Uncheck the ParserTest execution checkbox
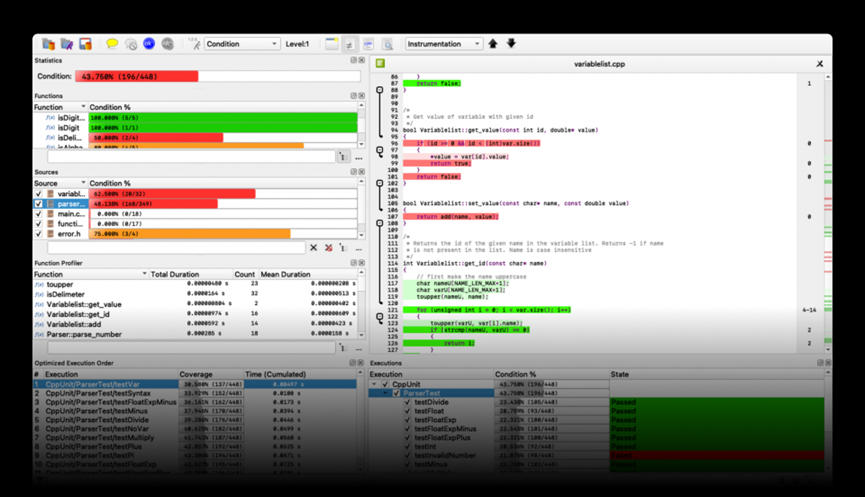 coord(396,393)
